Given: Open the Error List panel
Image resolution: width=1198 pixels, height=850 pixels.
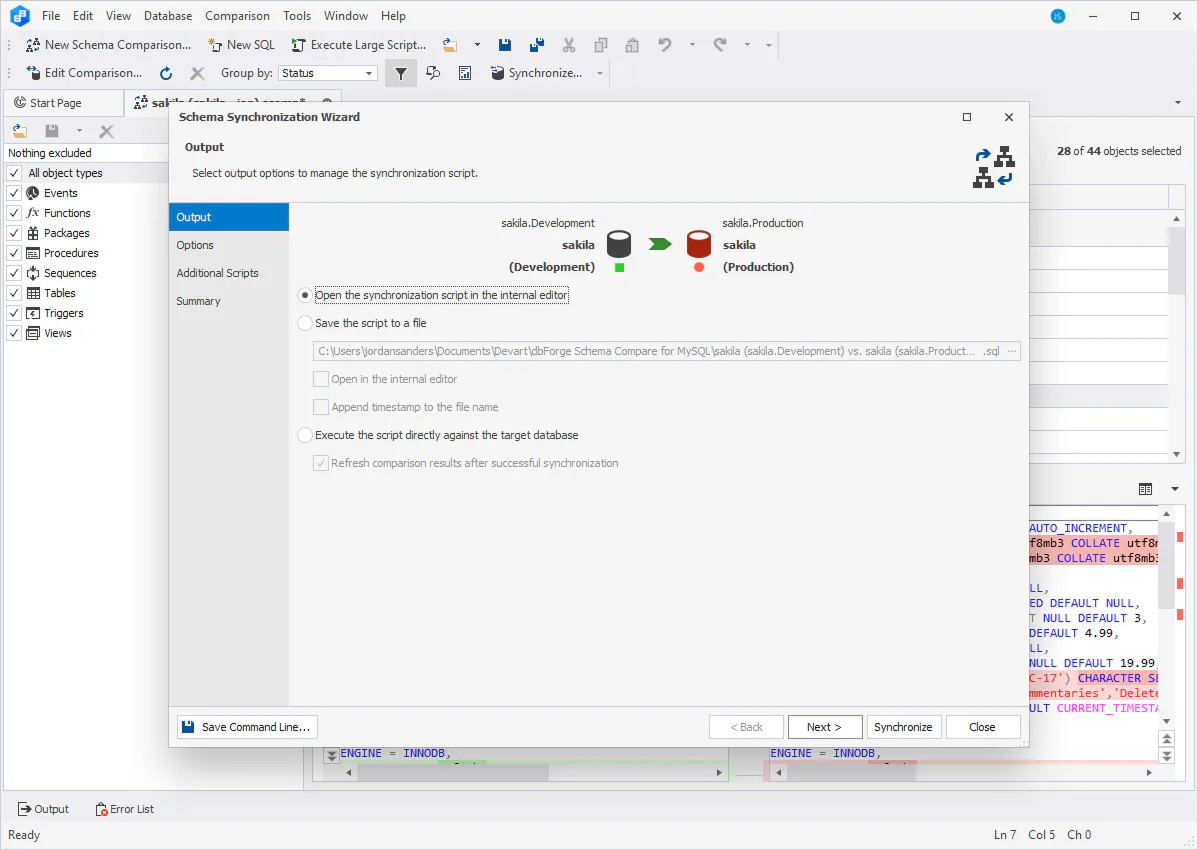Looking at the screenshot, I should tap(125, 810).
